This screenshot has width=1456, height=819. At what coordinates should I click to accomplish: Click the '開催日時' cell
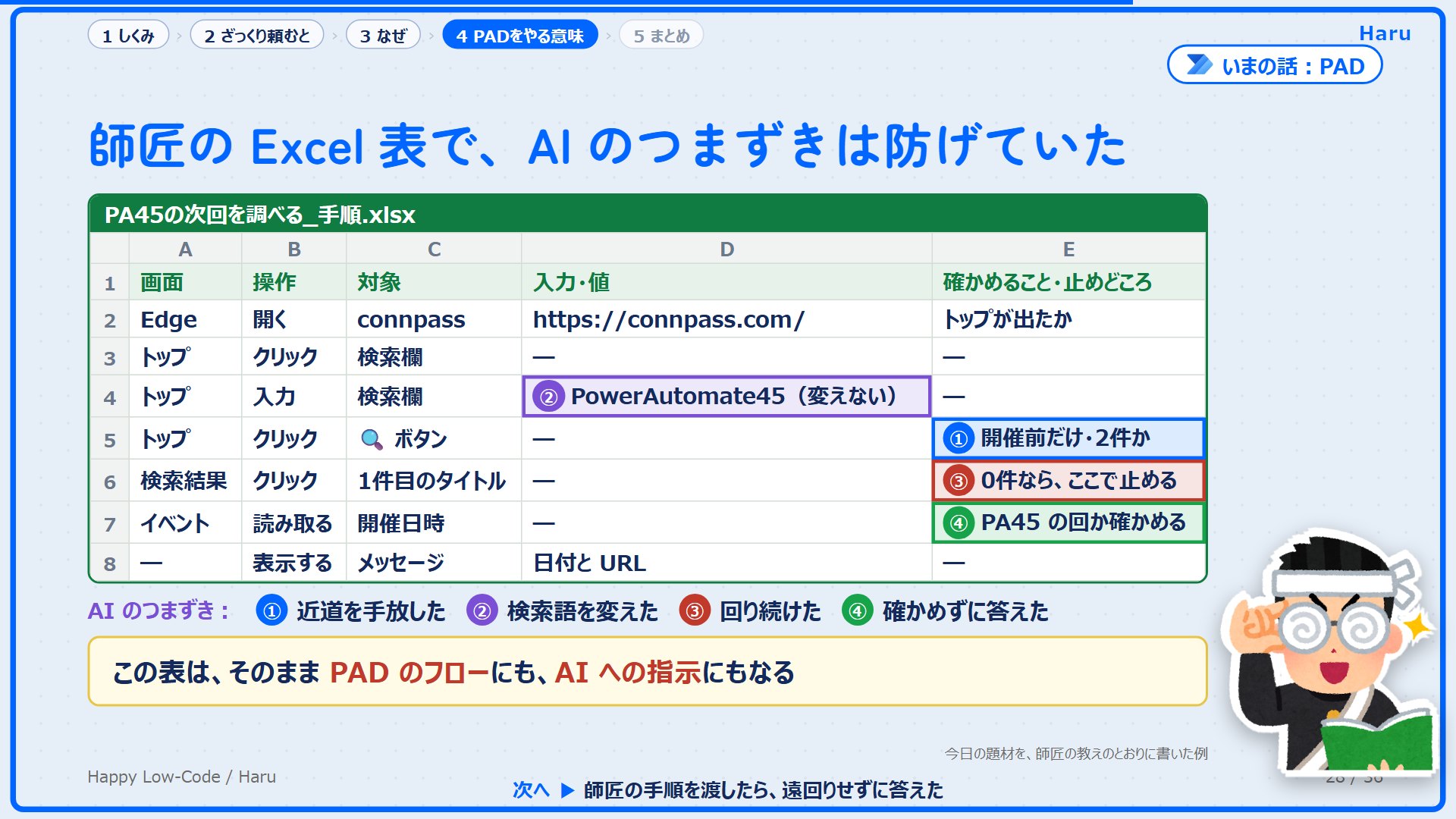[434, 523]
